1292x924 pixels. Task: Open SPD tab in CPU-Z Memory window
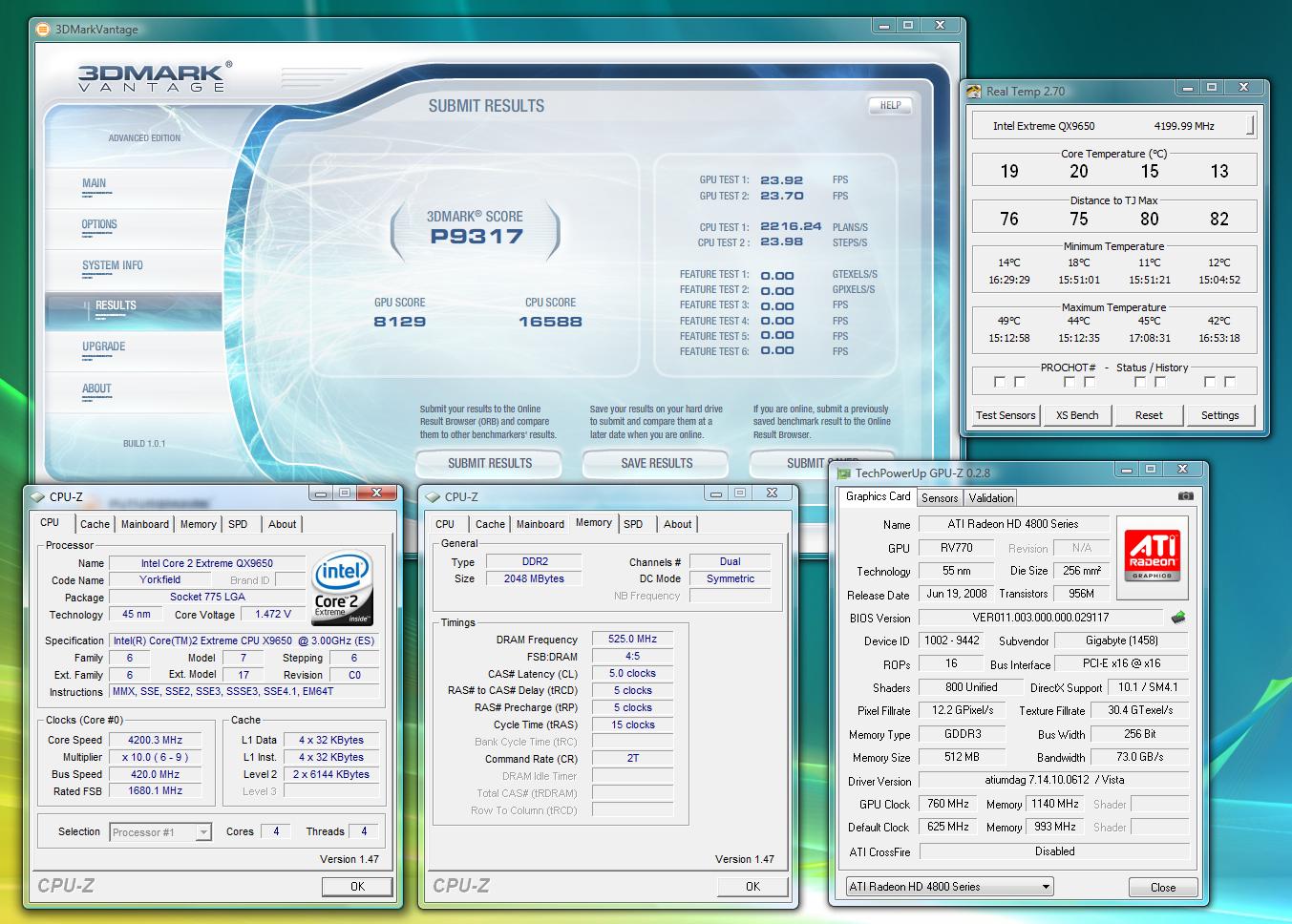click(x=633, y=524)
